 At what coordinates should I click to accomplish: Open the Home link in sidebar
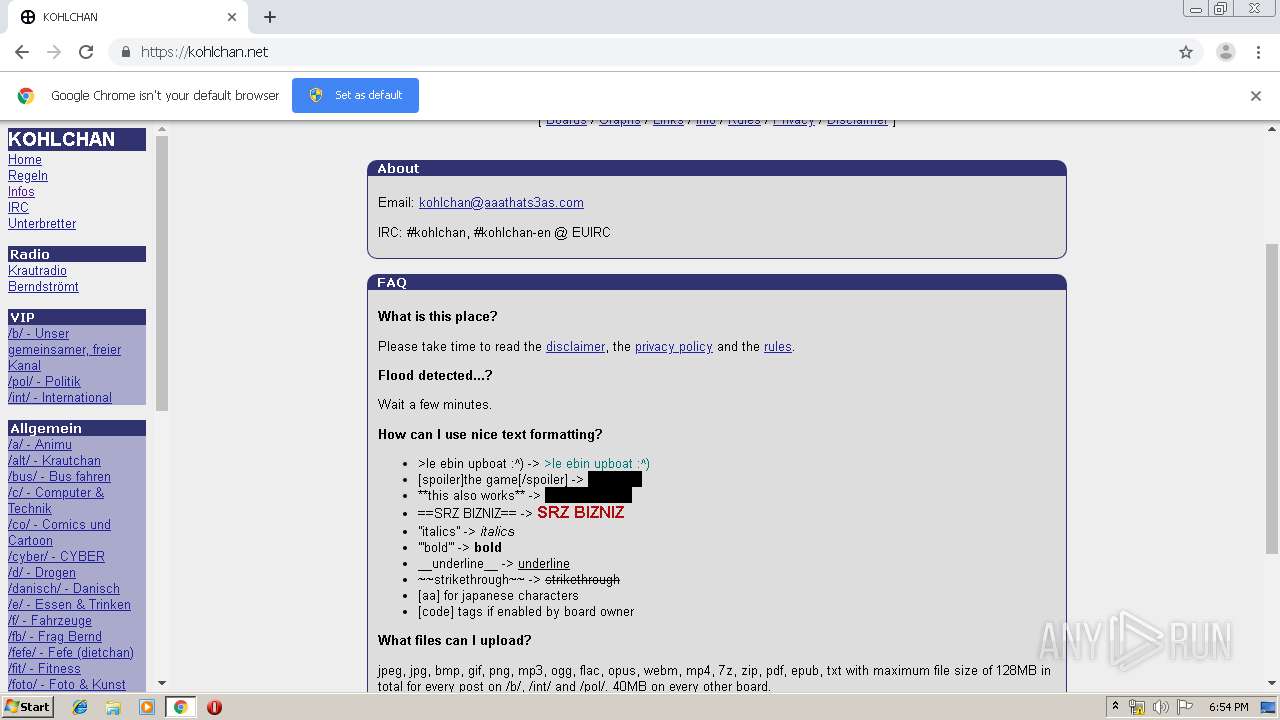point(25,160)
